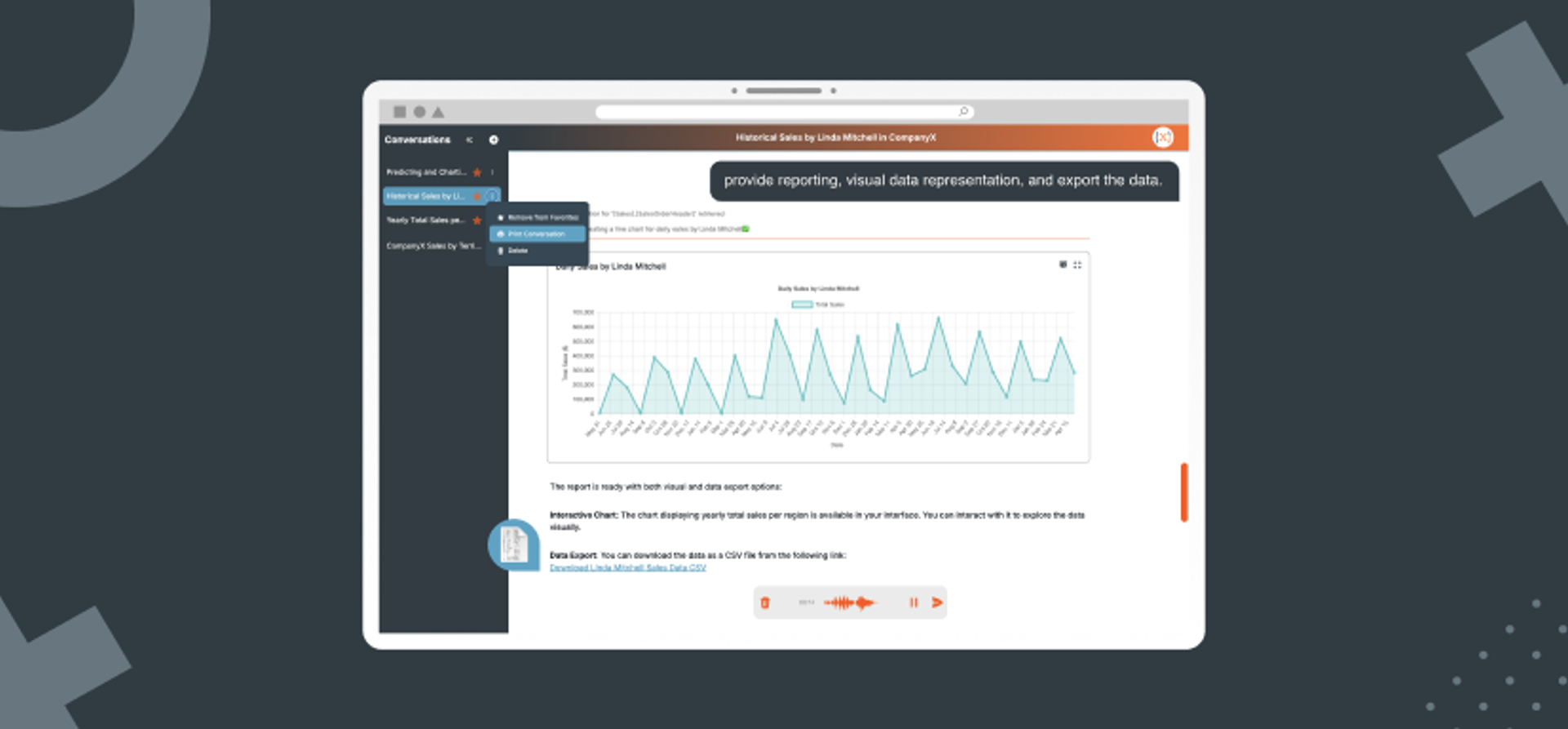Toggle favorite star on 'Predicting and Charti...' conversation

click(x=477, y=172)
